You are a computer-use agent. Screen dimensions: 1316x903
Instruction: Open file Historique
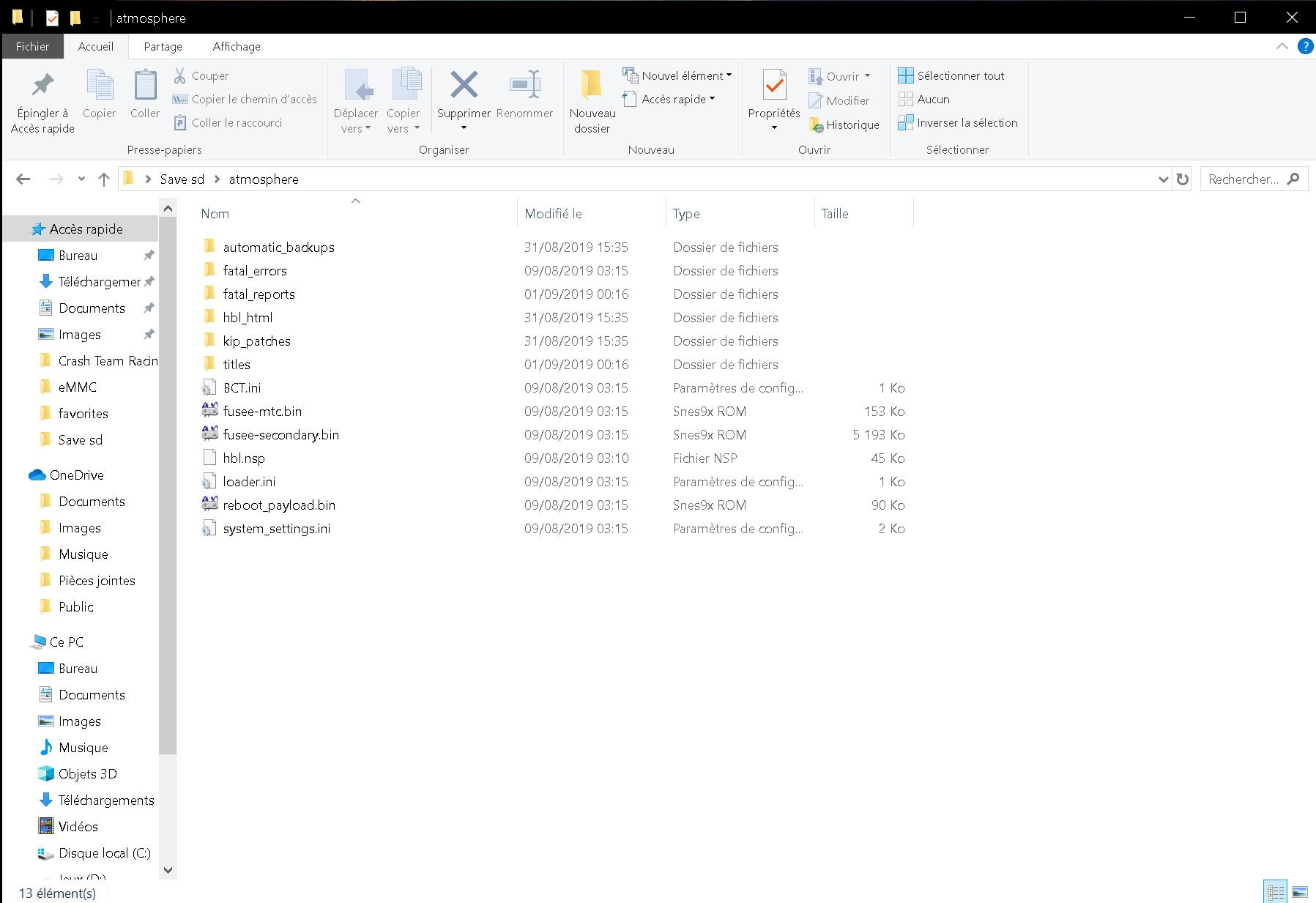844,125
